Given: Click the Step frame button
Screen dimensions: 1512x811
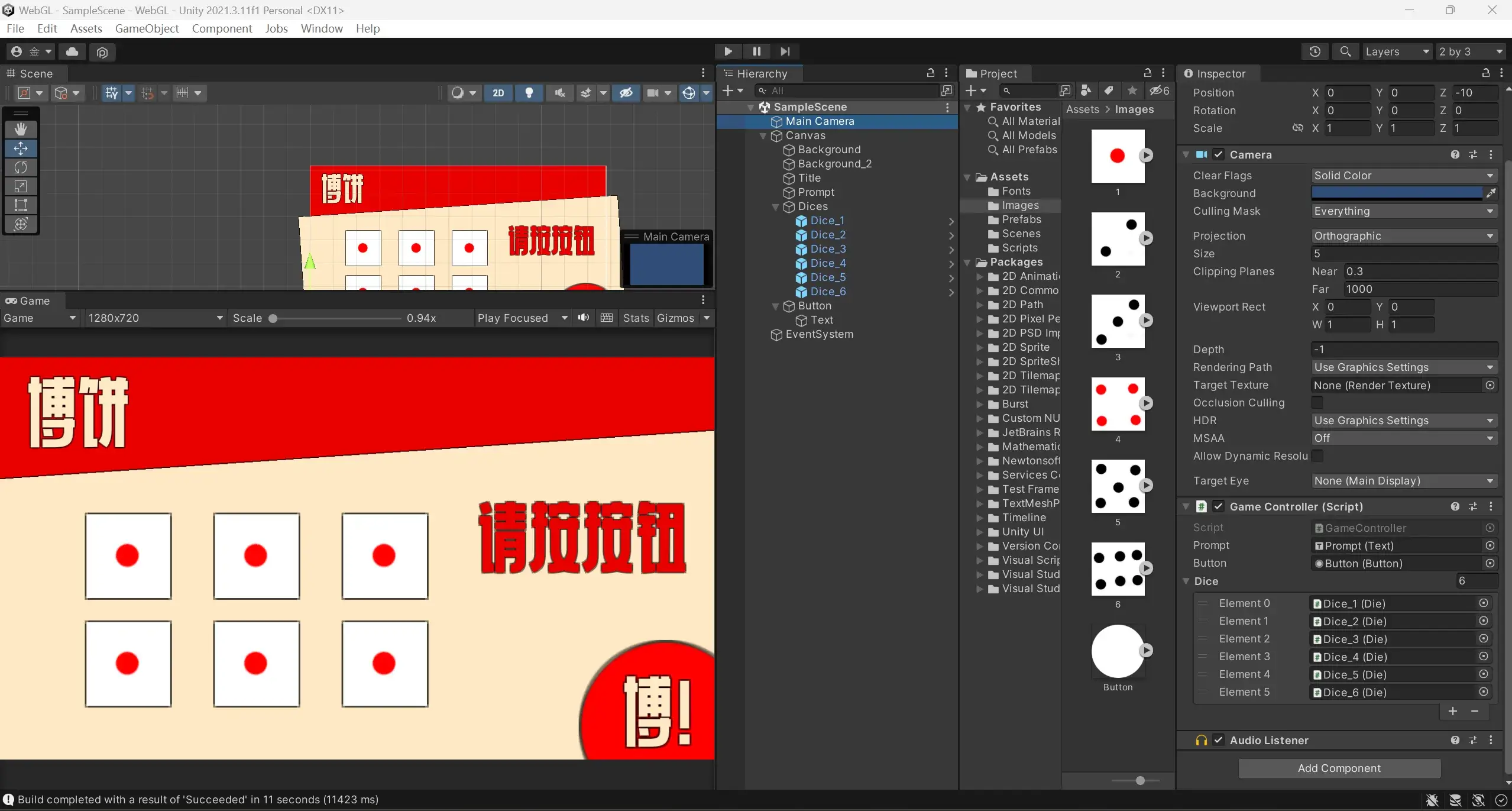Looking at the screenshot, I should (785, 51).
